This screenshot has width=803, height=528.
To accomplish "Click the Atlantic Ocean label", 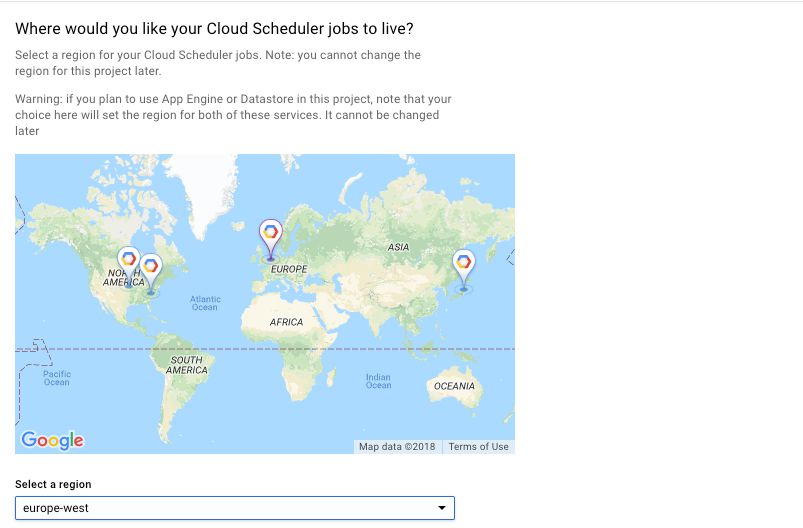I will [205, 303].
